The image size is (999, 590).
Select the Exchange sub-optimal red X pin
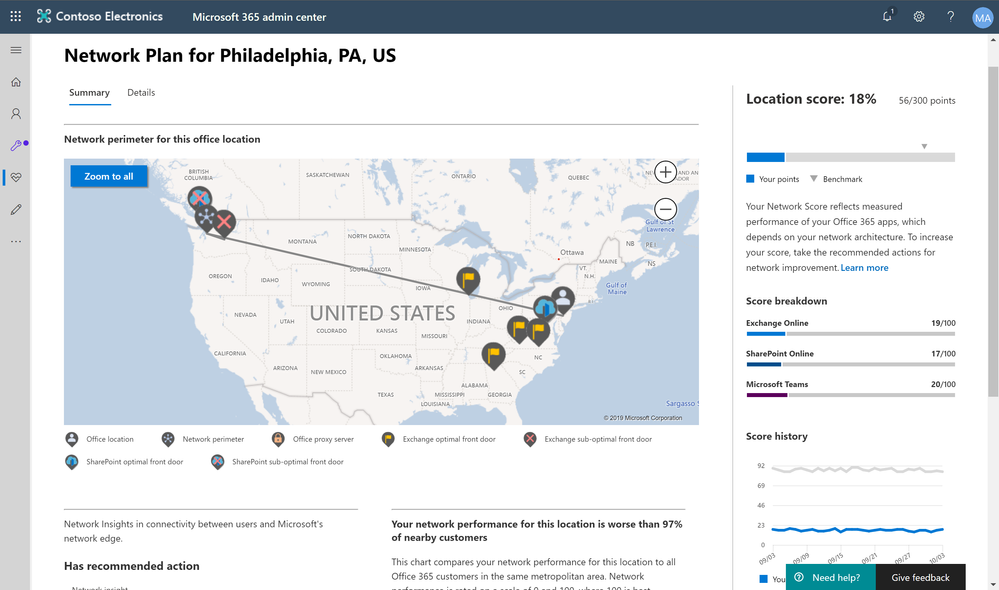pos(224,223)
